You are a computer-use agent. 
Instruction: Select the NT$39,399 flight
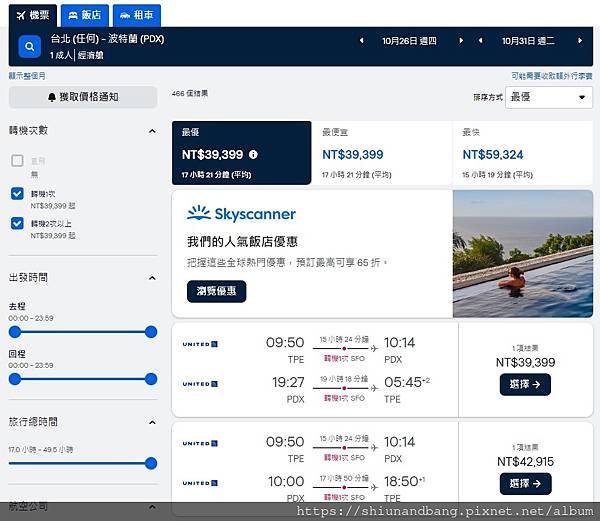tap(525, 384)
